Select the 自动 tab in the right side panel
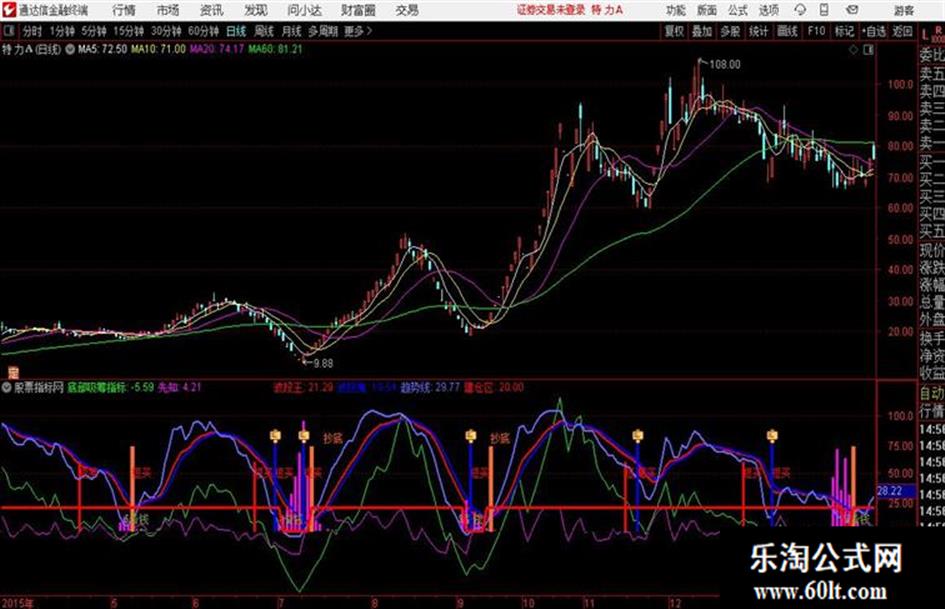The width and height of the screenshot is (945, 609). pos(931,393)
